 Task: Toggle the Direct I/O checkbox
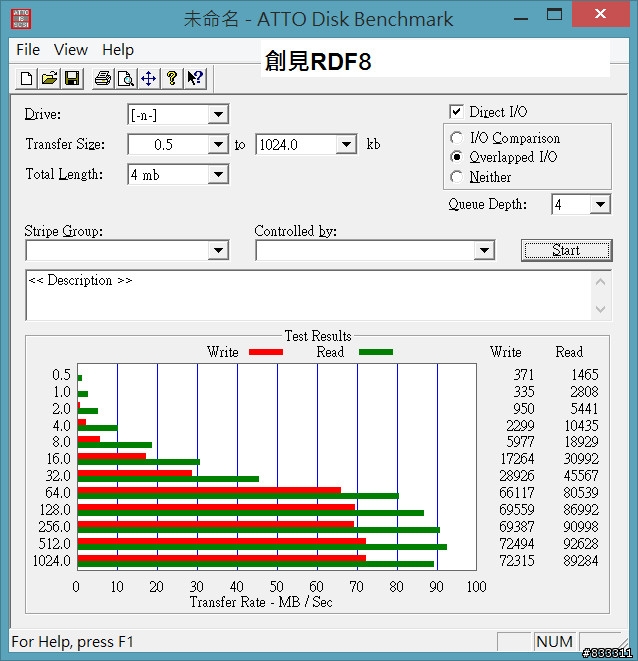pos(456,112)
